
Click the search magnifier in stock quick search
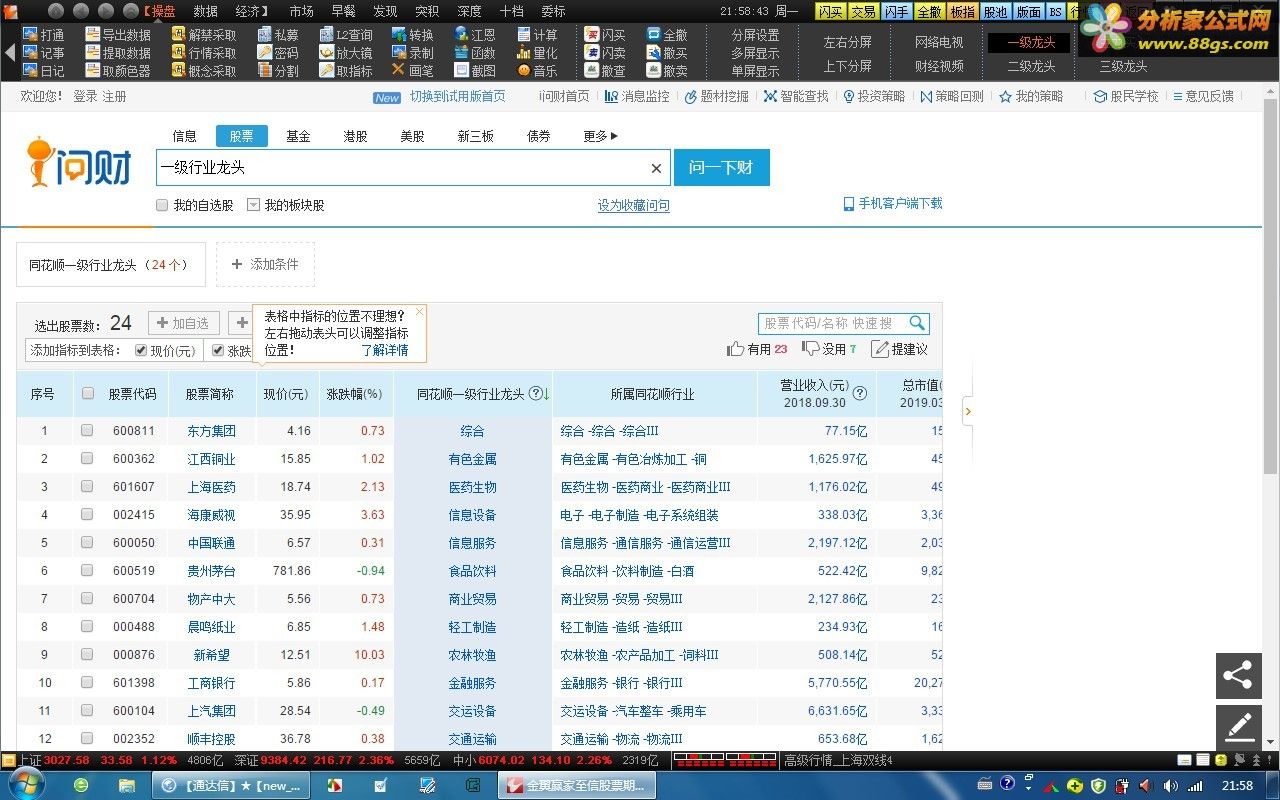click(x=917, y=324)
